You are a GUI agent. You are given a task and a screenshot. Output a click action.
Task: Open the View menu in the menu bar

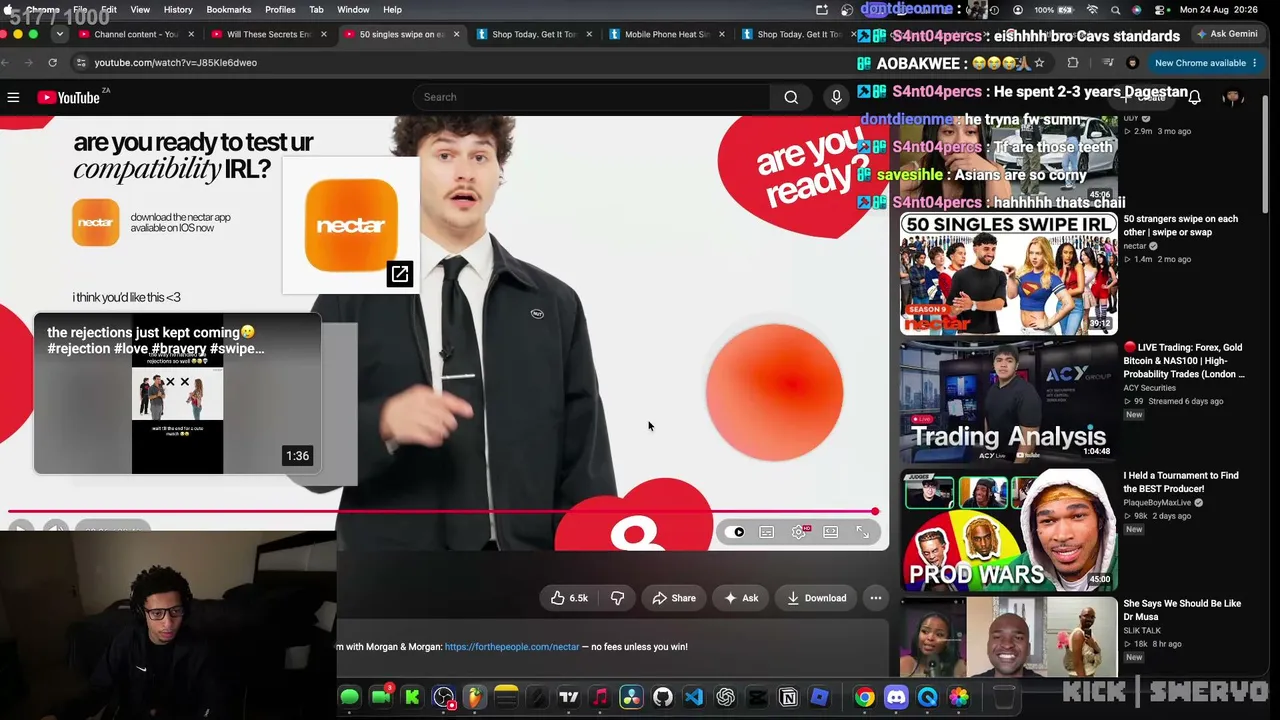pyautogui.click(x=140, y=10)
